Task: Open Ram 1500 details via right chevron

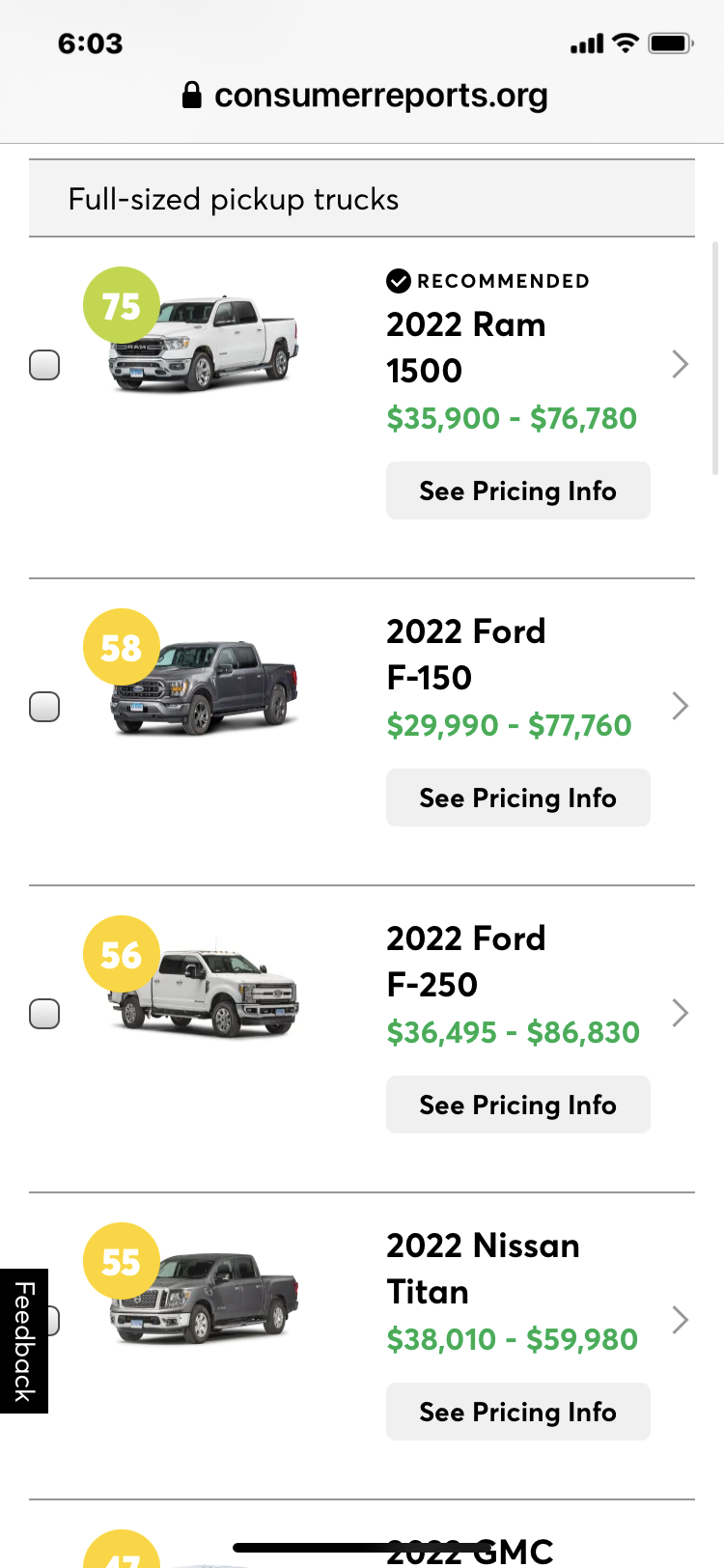Action: click(x=680, y=364)
